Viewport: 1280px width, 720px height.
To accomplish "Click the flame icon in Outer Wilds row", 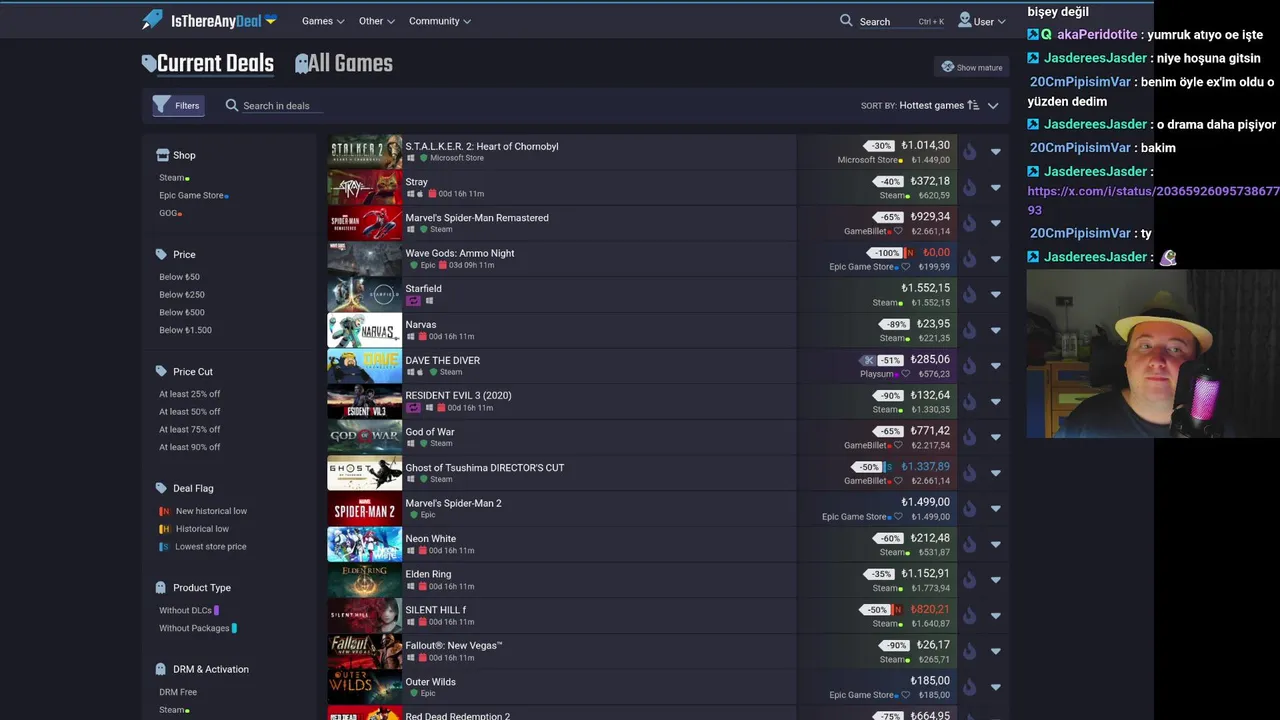I will click(969, 687).
